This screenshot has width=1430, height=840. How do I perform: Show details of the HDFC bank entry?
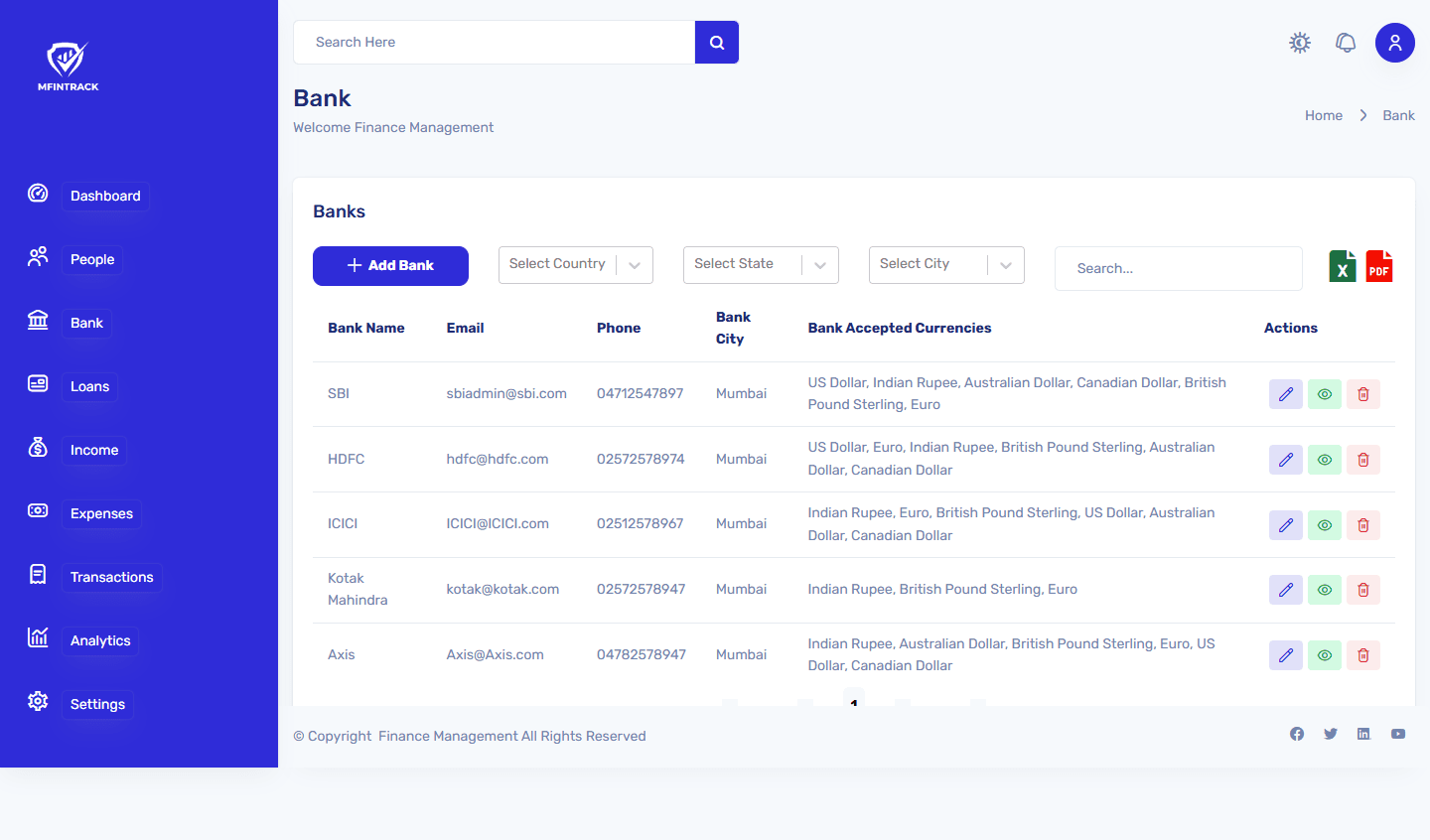click(x=1325, y=460)
